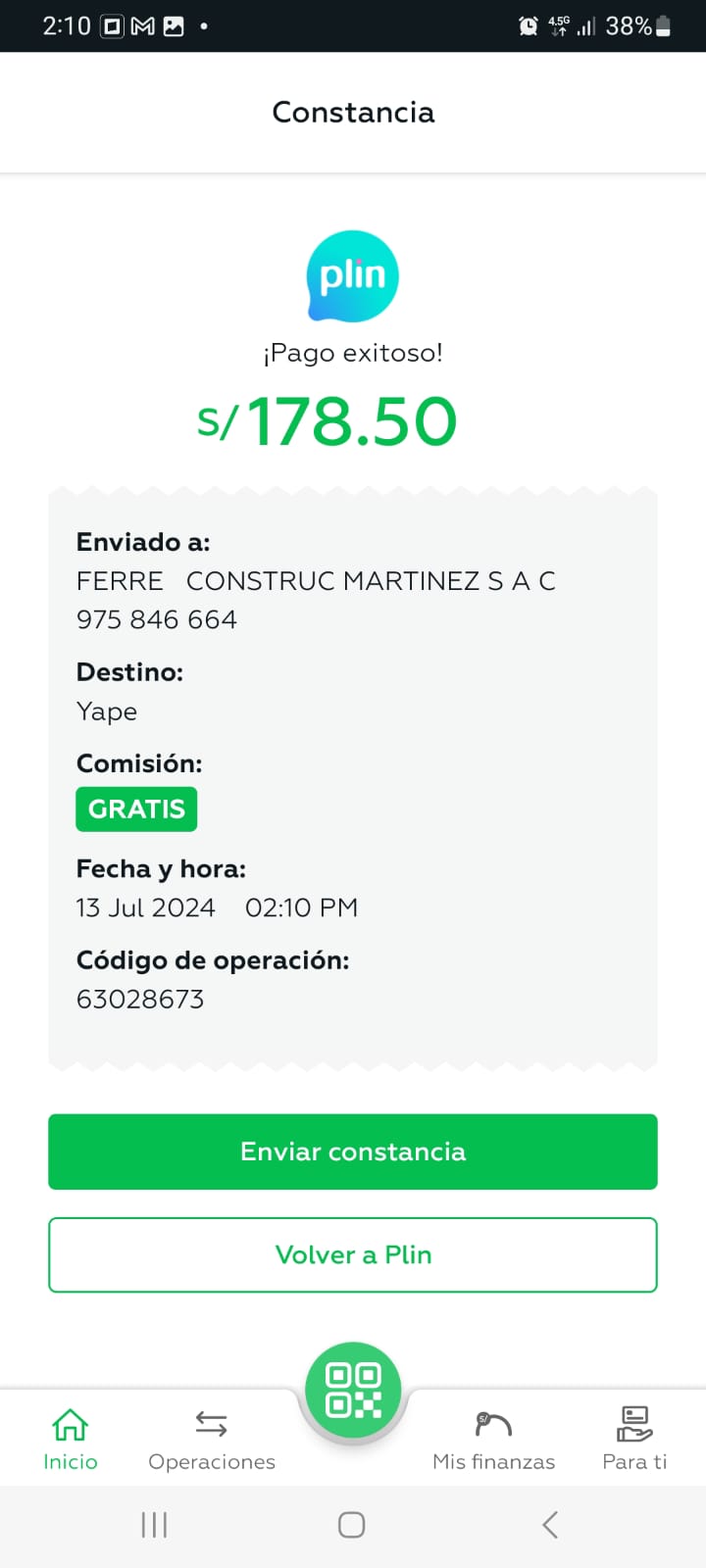Tap the GRATIS commission badge
This screenshot has width=706, height=1568.
click(x=136, y=809)
